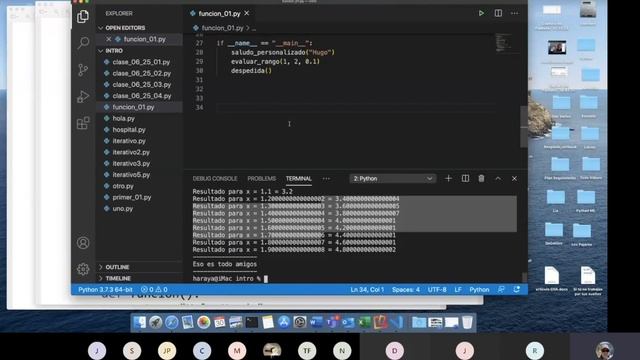The width and height of the screenshot is (640, 360).
Task: Open Launchpad from the Dock
Action: point(156,322)
